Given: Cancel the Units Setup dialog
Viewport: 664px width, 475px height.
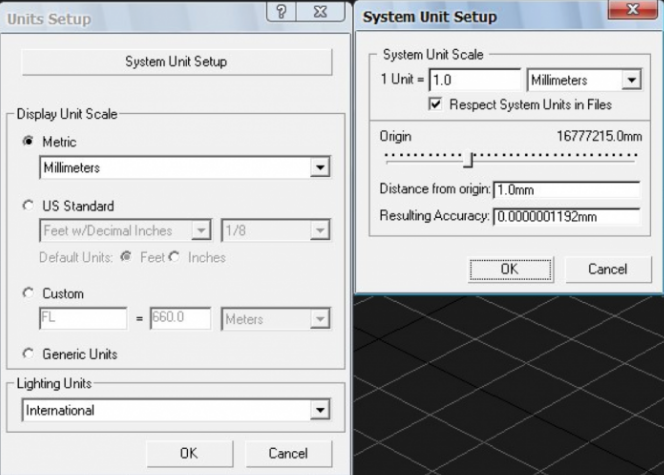Looking at the screenshot, I should click(x=288, y=453).
